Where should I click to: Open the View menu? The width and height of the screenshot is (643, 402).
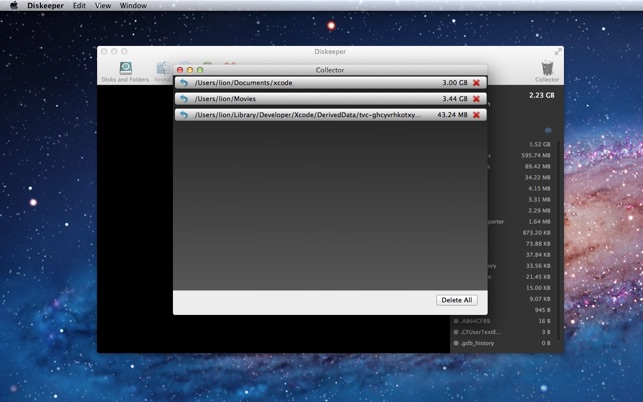pyautogui.click(x=103, y=6)
